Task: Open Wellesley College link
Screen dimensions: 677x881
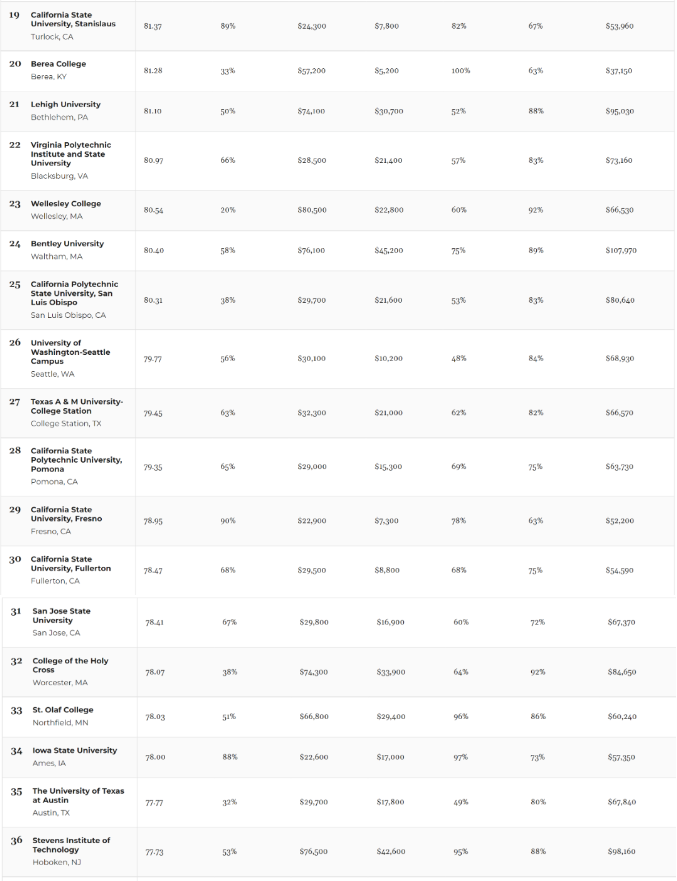Action: [65, 204]
